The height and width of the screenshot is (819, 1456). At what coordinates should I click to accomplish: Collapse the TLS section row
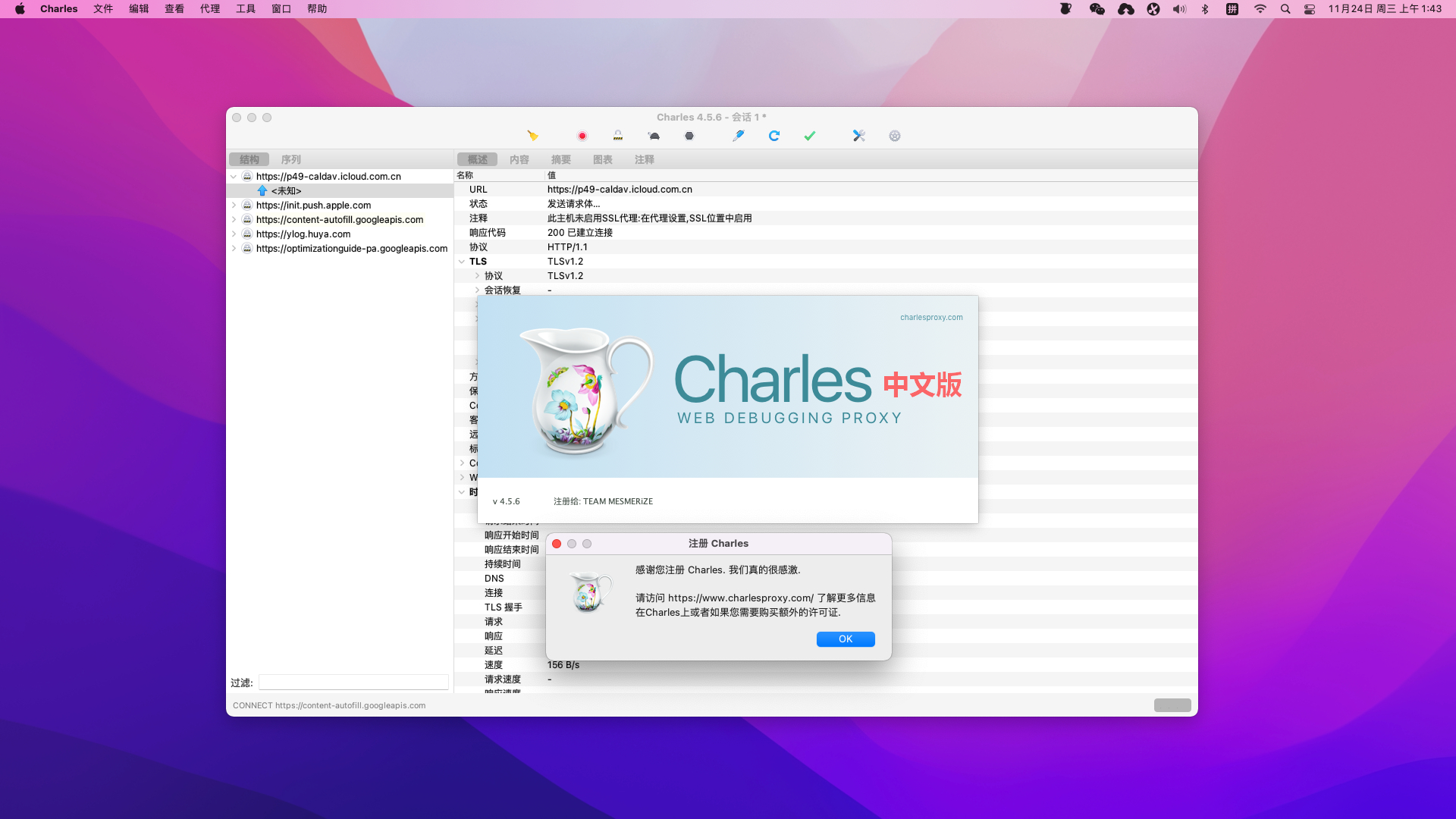tap(462, 262)
